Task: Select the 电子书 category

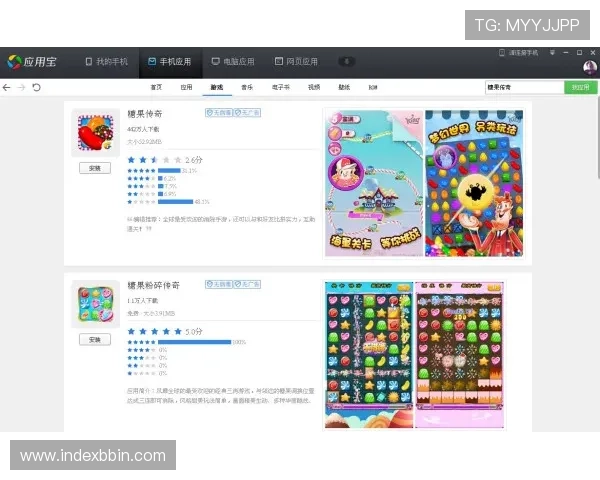Action: (x=280, y=87)
